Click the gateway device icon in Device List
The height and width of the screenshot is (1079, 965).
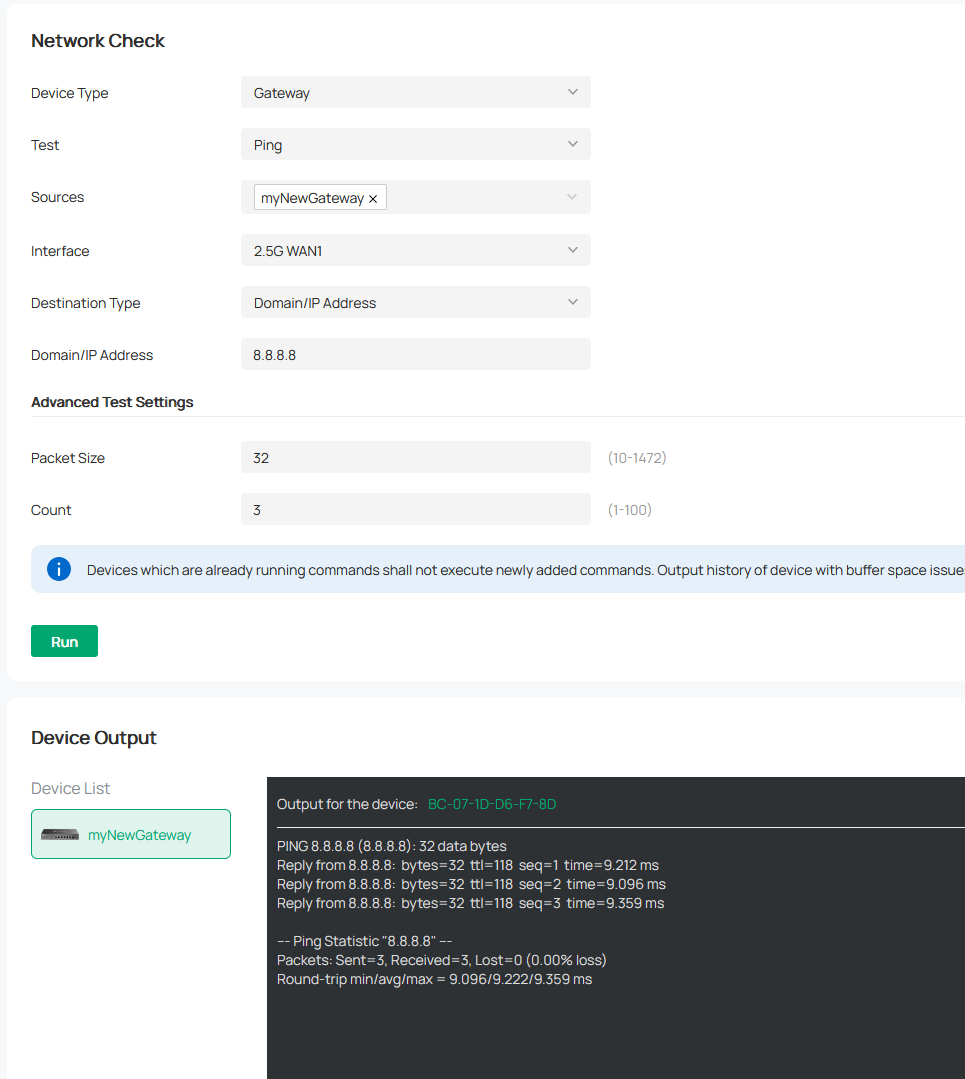click(60, 835)
